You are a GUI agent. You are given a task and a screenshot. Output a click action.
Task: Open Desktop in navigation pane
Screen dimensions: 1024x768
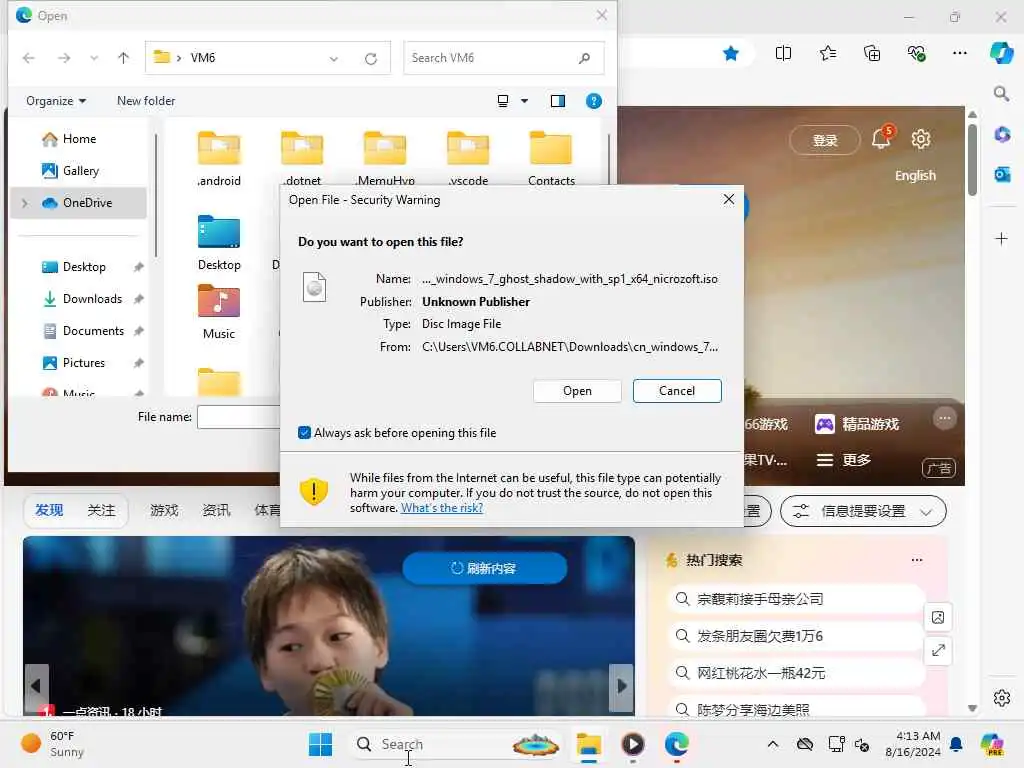84,266
